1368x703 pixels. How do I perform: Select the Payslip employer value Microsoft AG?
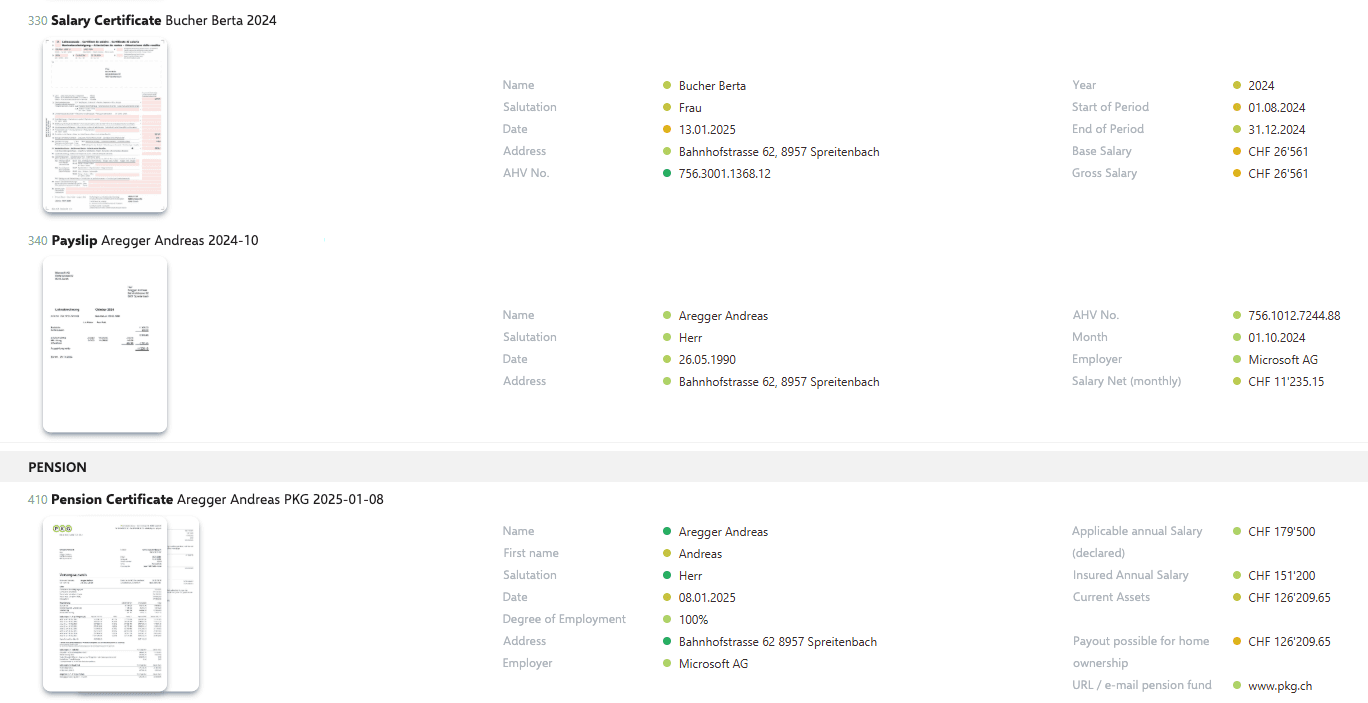pos(1283,359)
